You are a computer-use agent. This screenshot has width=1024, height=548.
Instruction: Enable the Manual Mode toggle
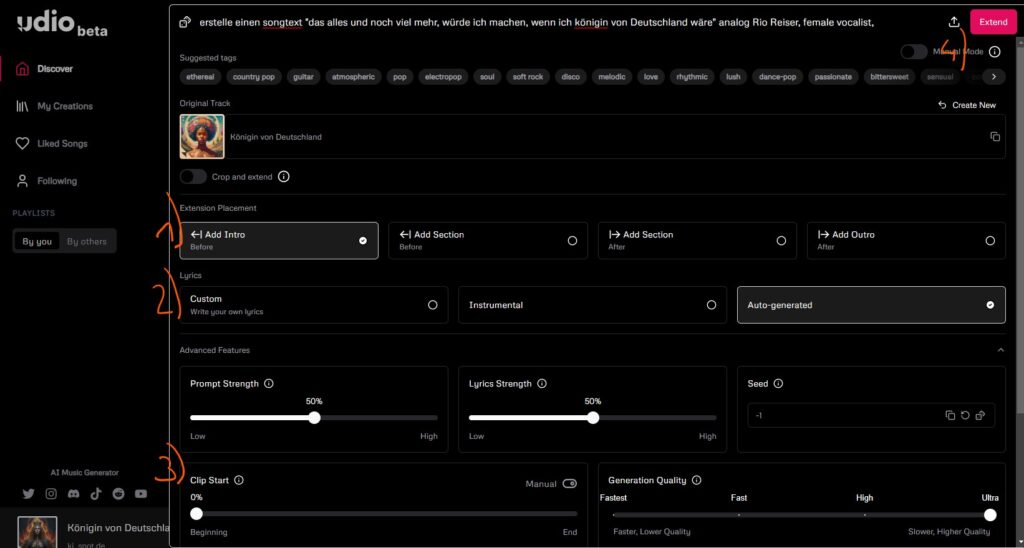(914, 52)
